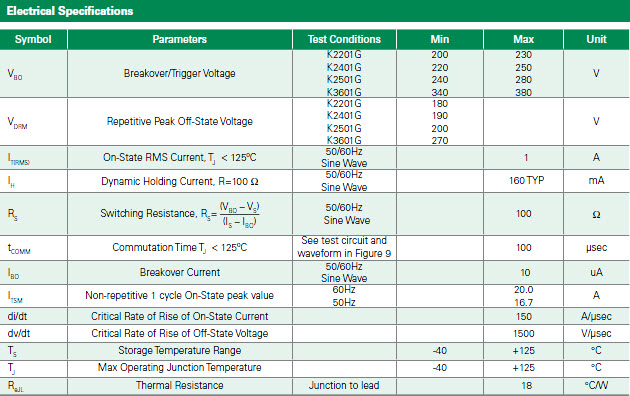The width and height of the screenshot is (630, 396).
Task: Select the Junction to lead test condition
Action: click(344, 386)
